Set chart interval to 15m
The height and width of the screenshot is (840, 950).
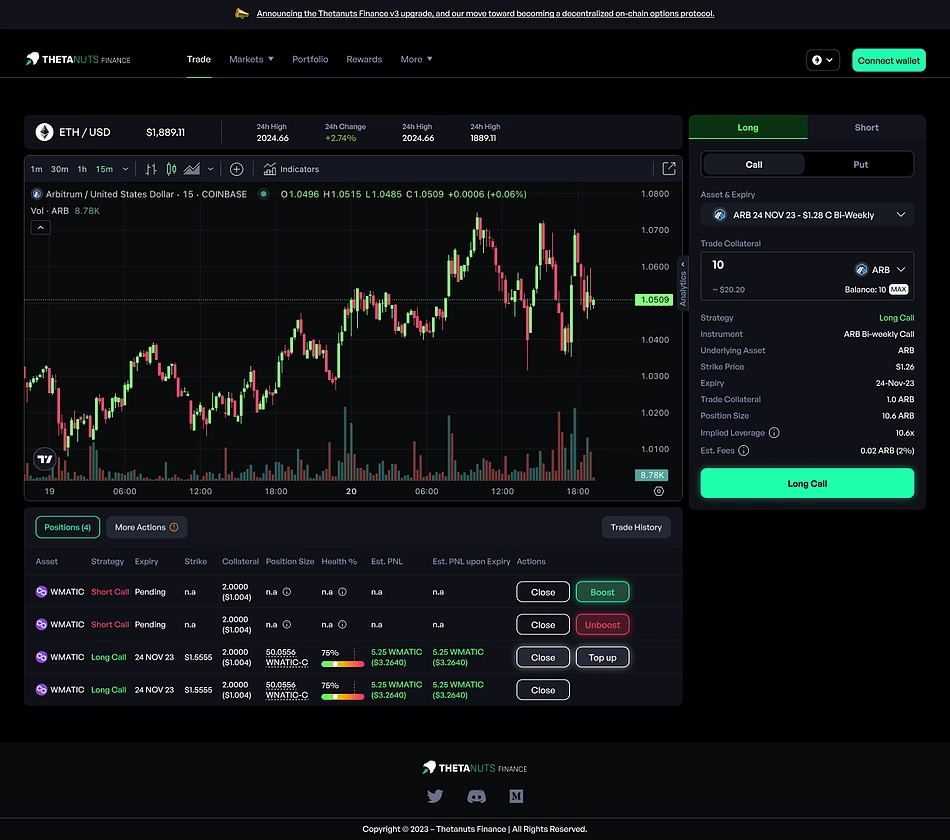click(104, 169)
